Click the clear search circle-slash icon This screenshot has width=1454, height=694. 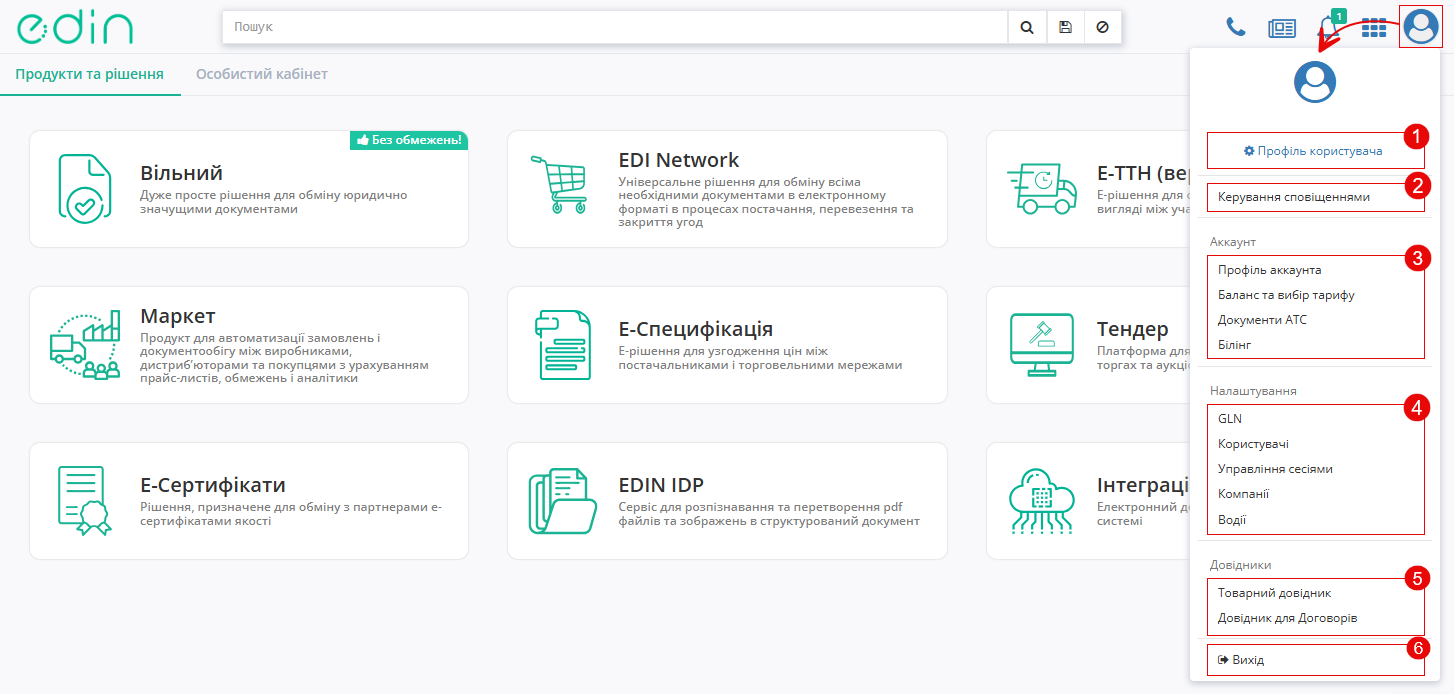coord(1102,28)
